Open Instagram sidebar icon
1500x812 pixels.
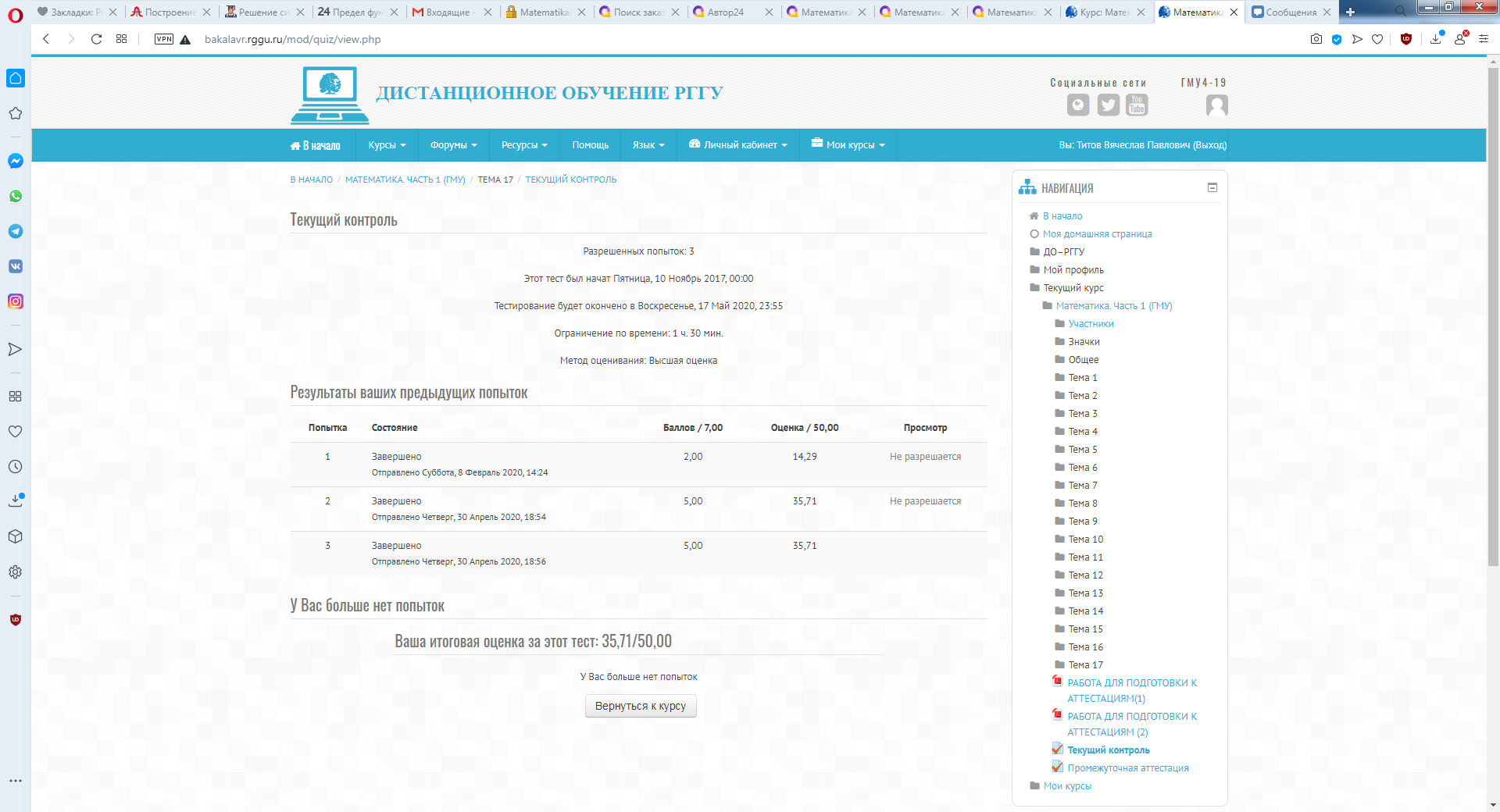point(16,301)
